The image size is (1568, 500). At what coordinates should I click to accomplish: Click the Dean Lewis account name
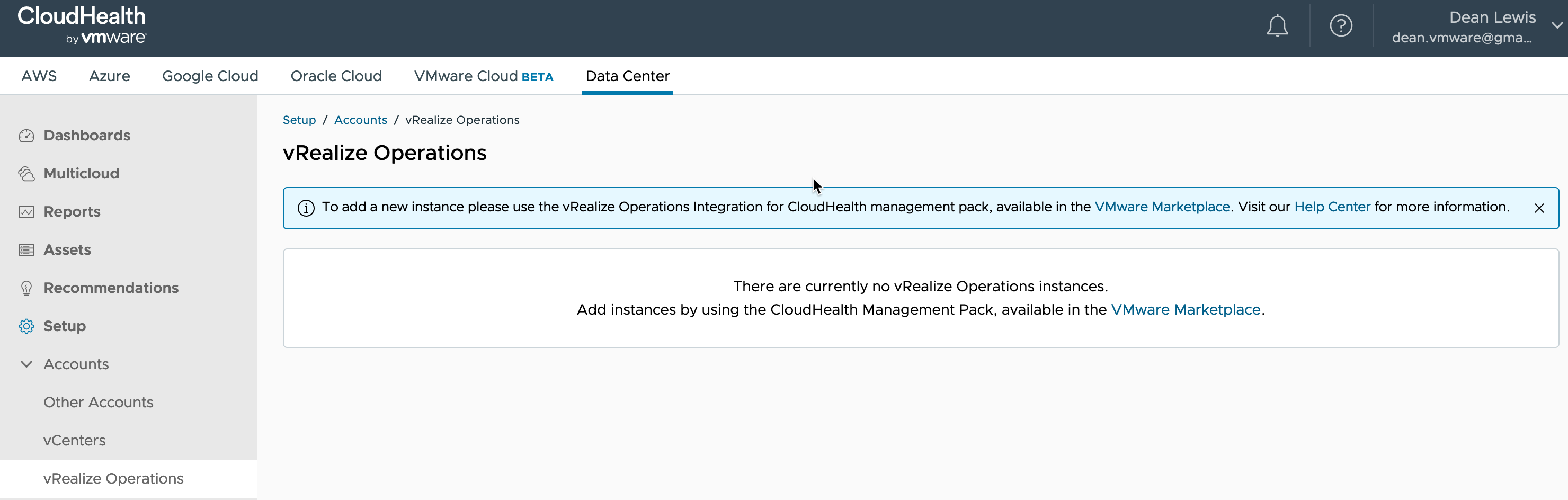(1492, 17)
